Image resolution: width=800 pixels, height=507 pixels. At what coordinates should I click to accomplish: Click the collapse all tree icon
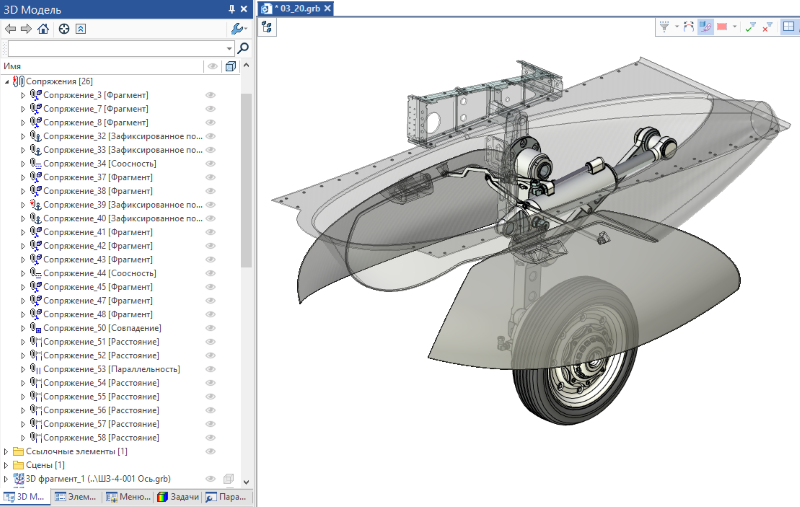(80, 29)
